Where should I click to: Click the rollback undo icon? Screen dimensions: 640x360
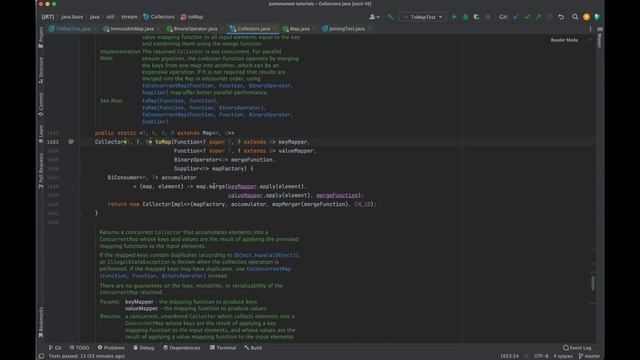561,17
